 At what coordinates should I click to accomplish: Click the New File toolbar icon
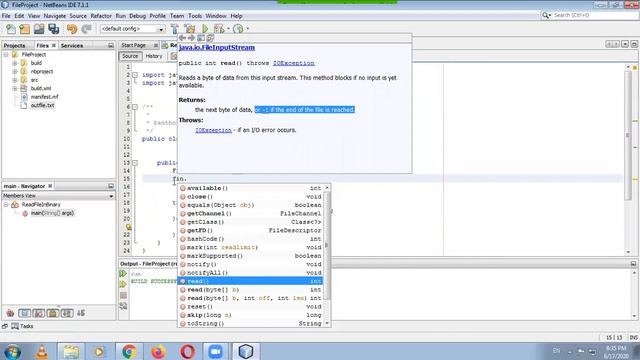pos(11,29)
